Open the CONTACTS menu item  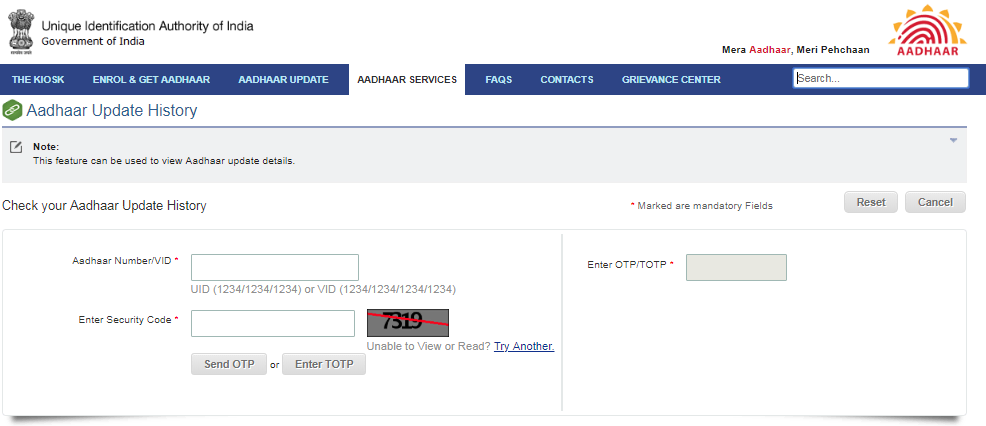(x=567, y=80)
